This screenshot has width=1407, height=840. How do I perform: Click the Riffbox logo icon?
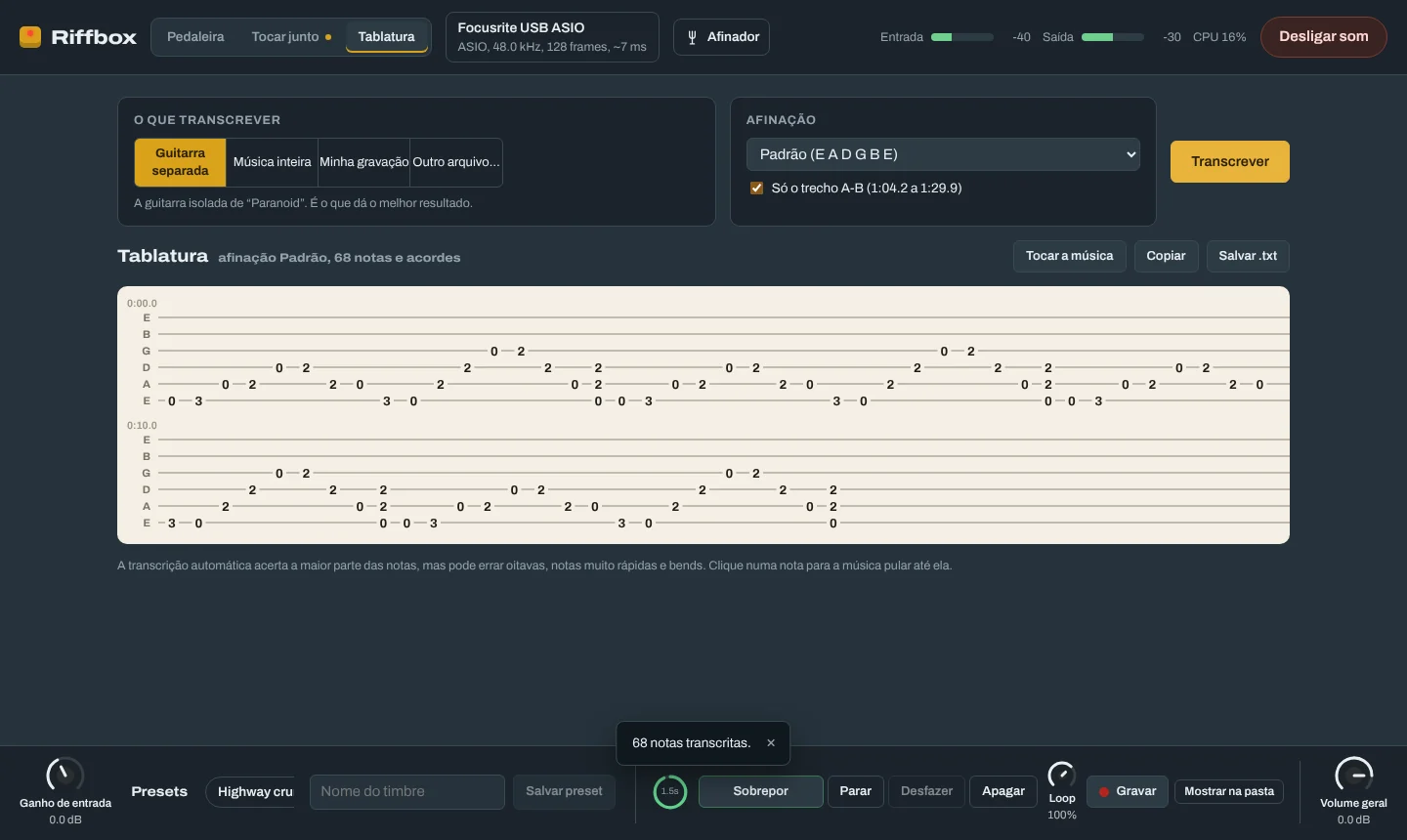30,37
